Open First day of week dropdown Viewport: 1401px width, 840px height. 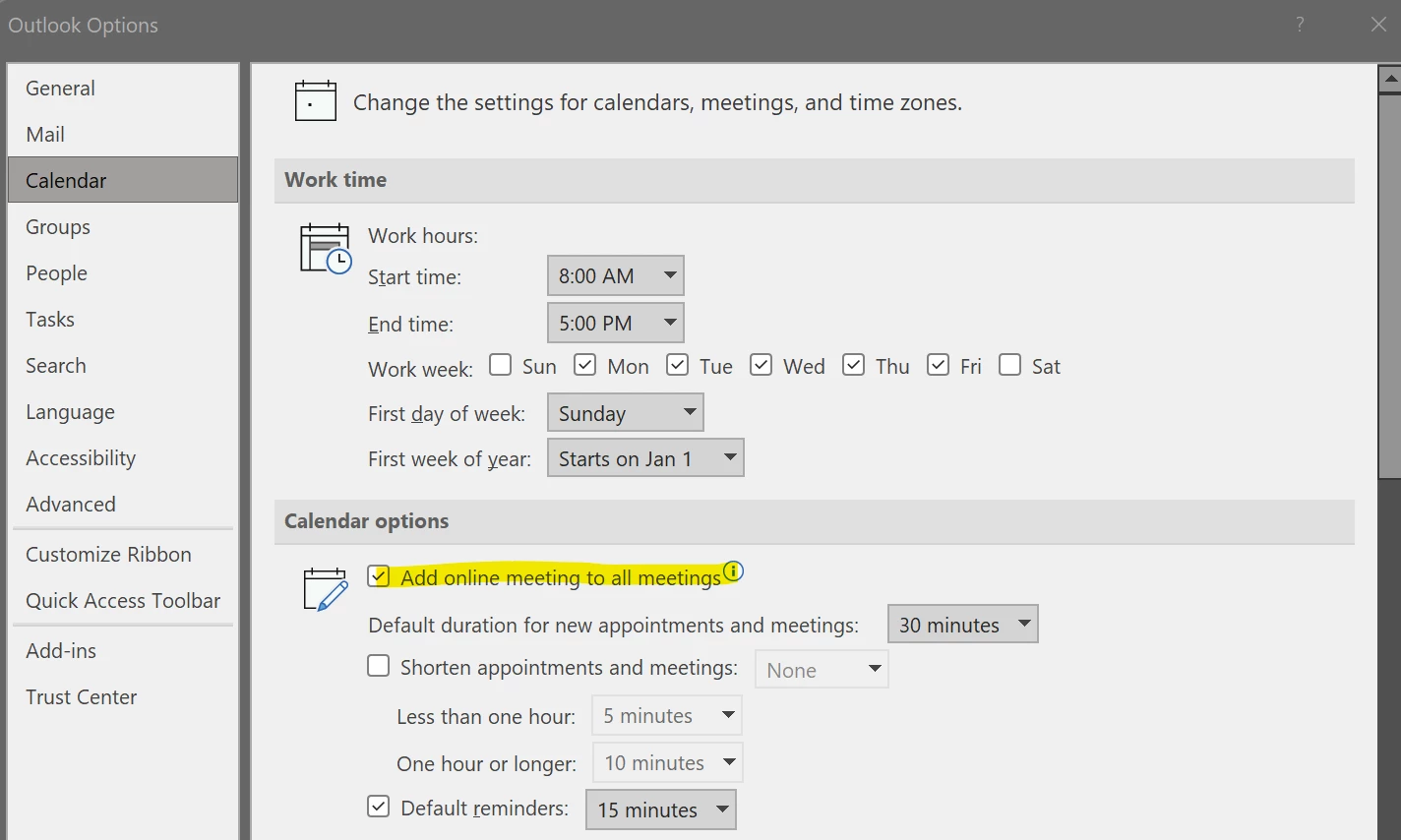(626, 412)
